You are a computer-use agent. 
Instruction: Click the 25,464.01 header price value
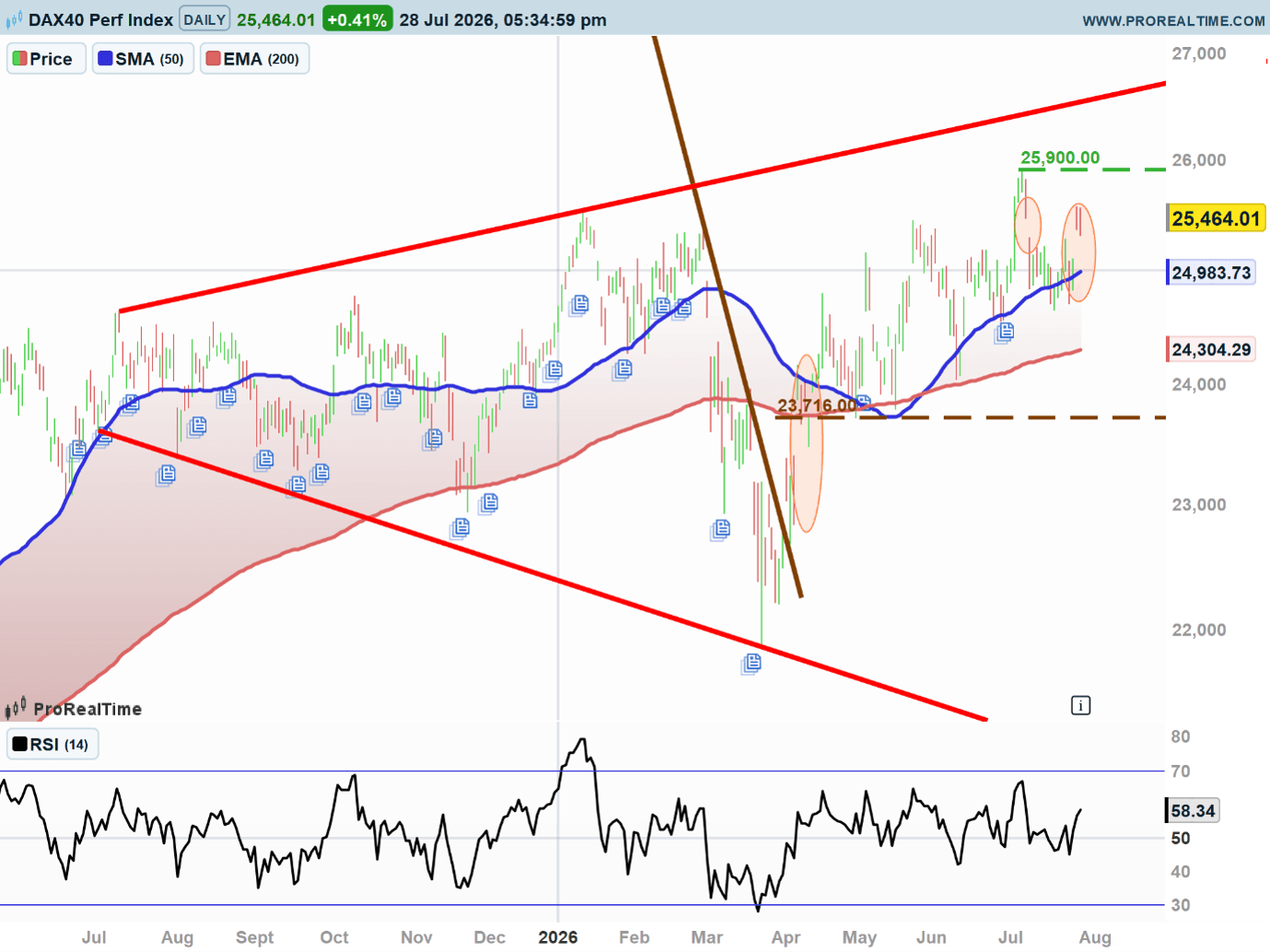[x=275, y=19]
